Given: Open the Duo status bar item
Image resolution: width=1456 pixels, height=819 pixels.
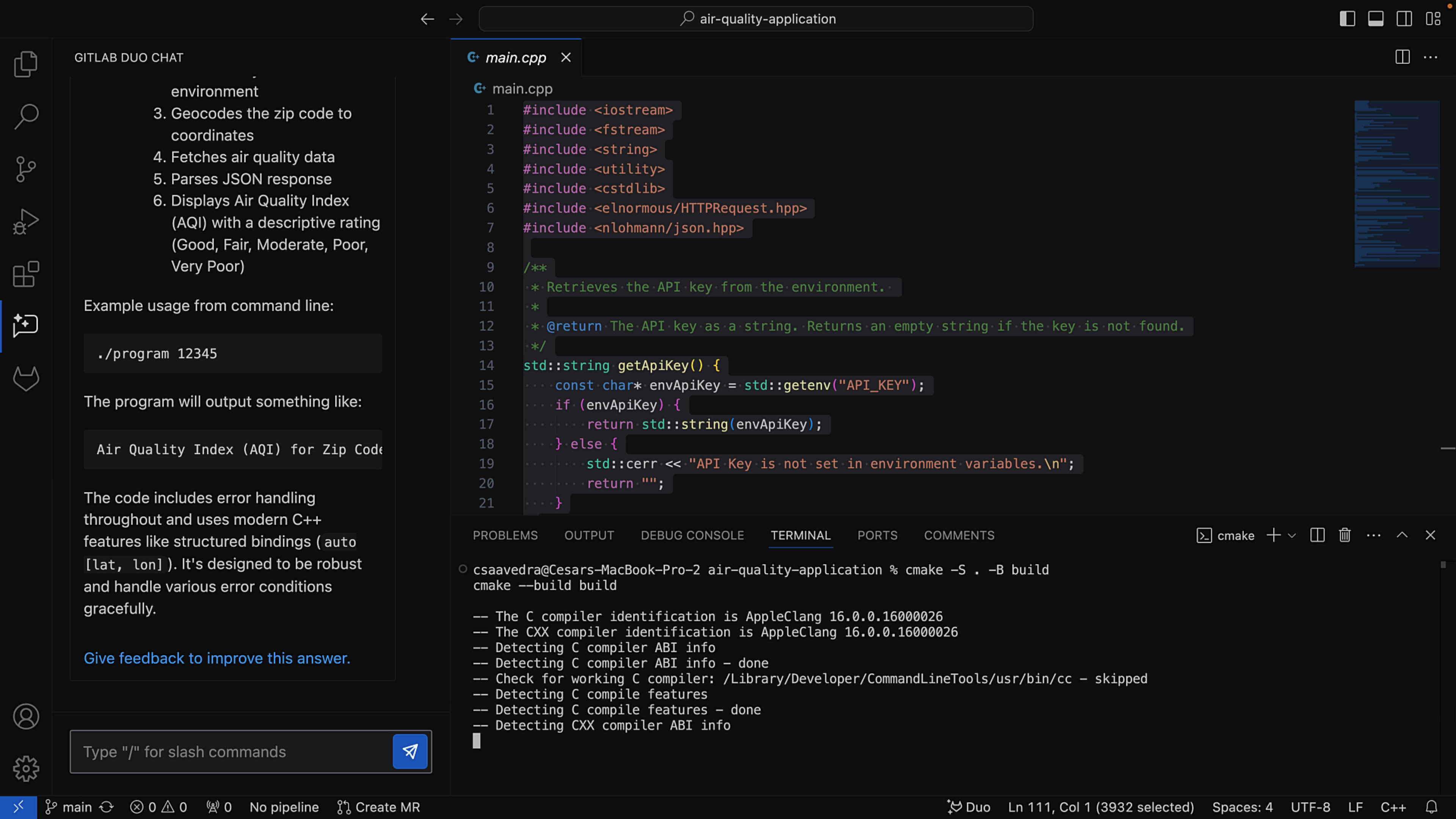Looking at the screenshot, I should pos(969,807).
